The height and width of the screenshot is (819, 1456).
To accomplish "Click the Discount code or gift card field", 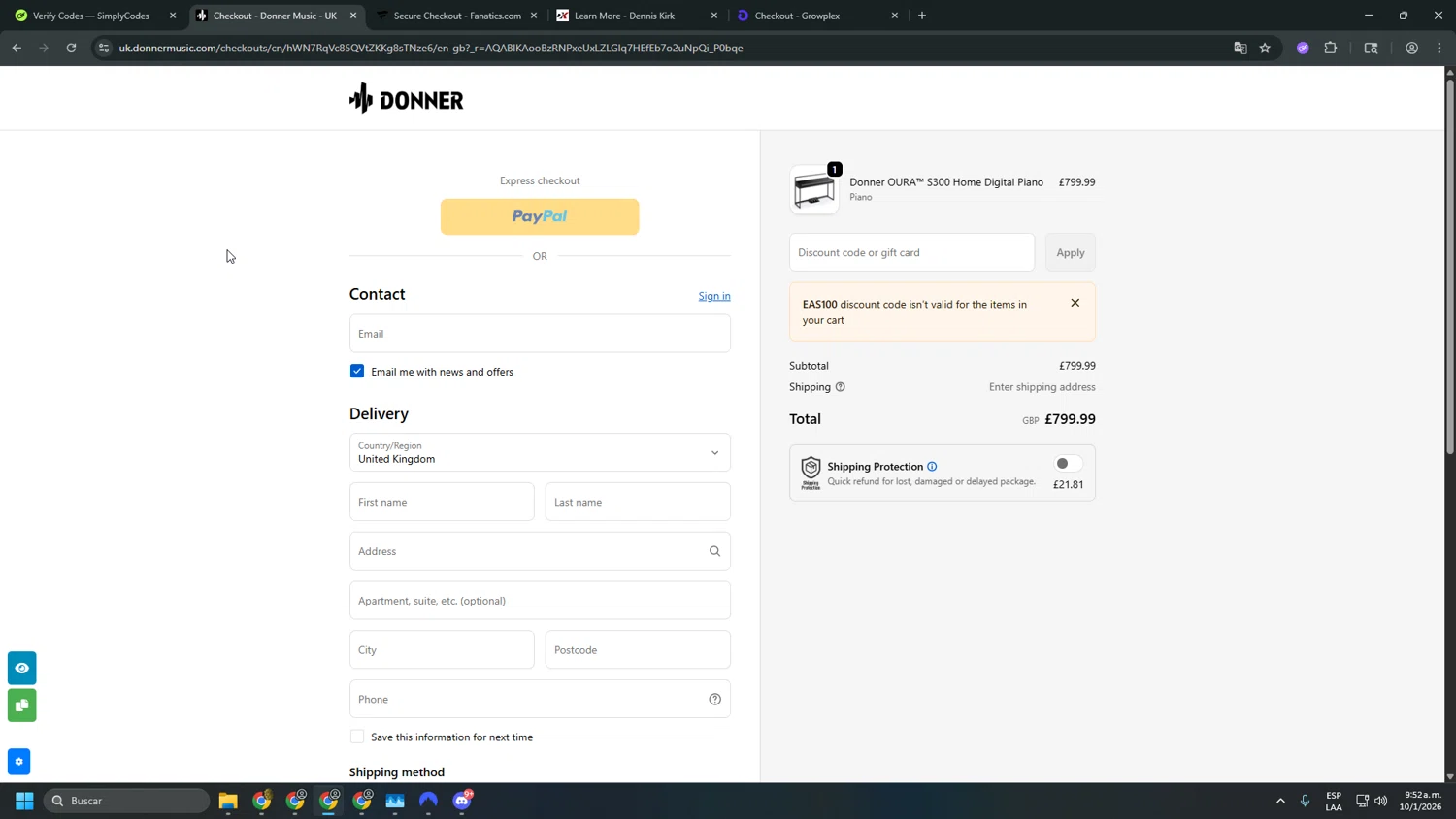I will click(x=911, y=252).
